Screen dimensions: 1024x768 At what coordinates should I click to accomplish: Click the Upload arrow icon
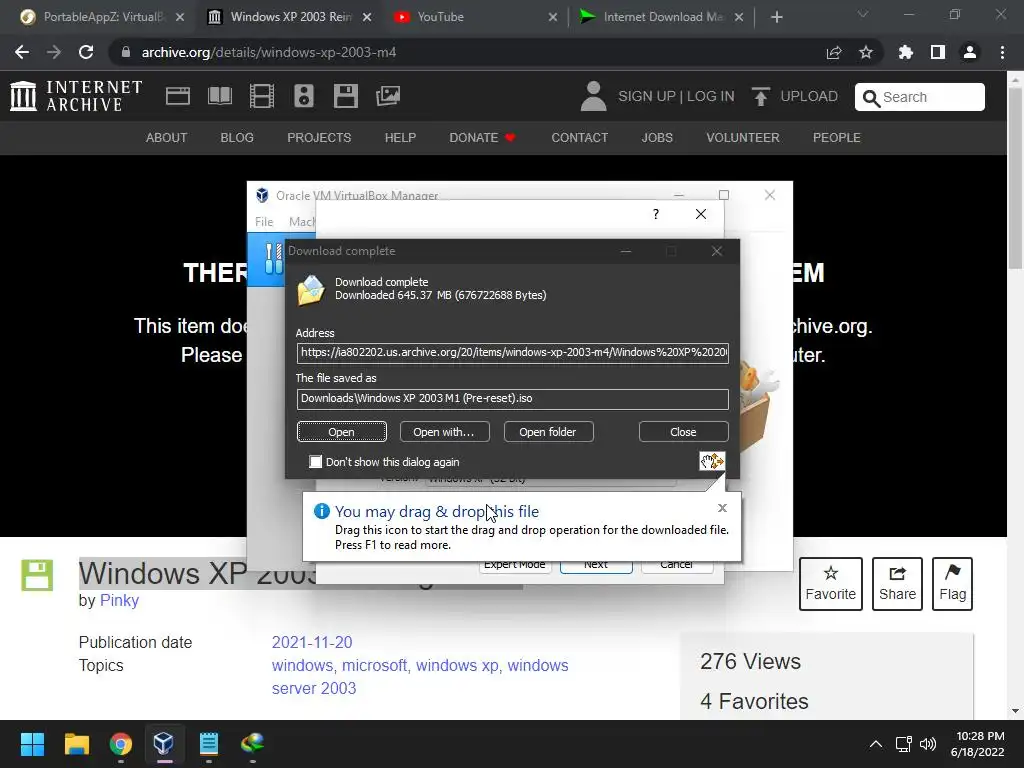click(760, 97)
